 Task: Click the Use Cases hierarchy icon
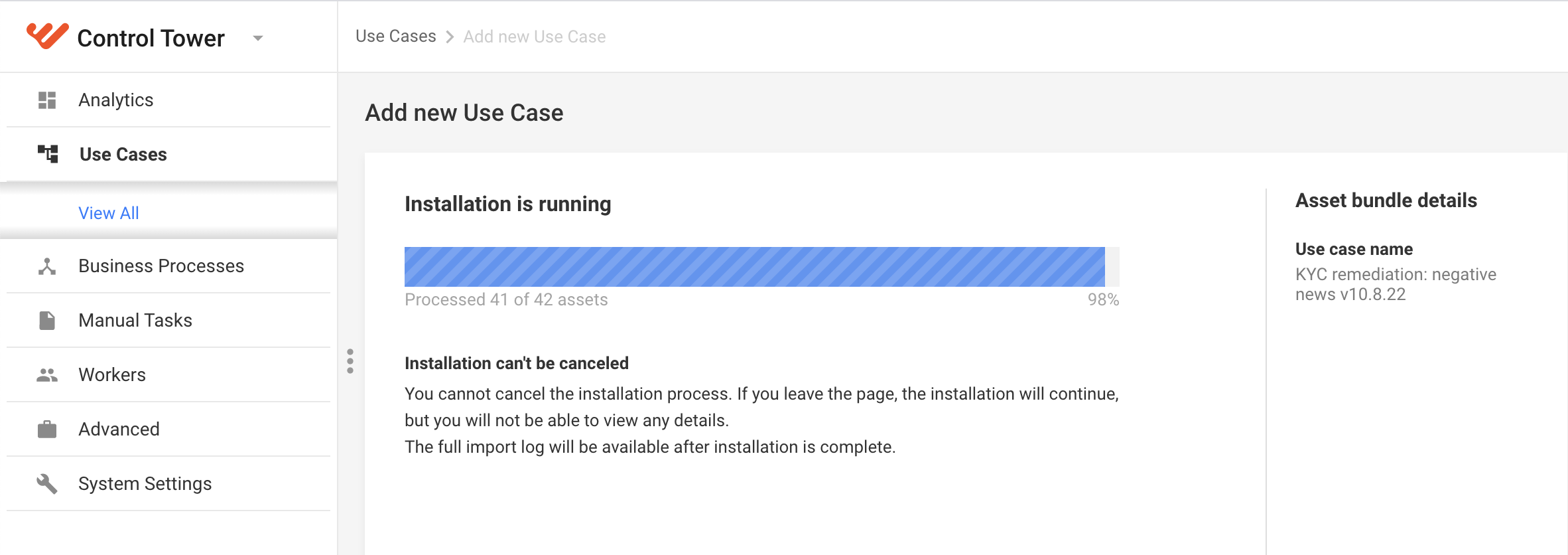pos(48,154)
